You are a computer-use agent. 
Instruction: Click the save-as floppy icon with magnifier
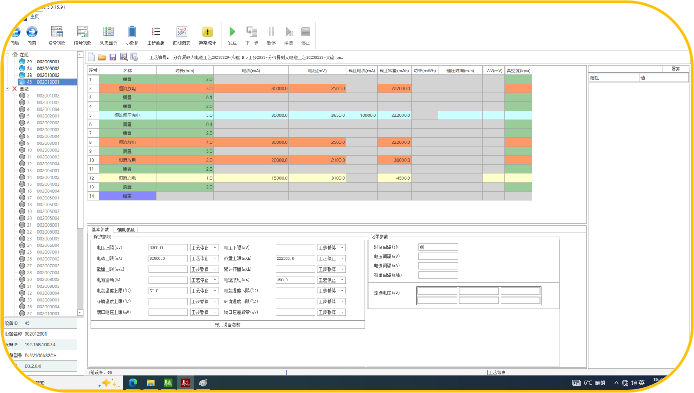[x=123, y=57]
